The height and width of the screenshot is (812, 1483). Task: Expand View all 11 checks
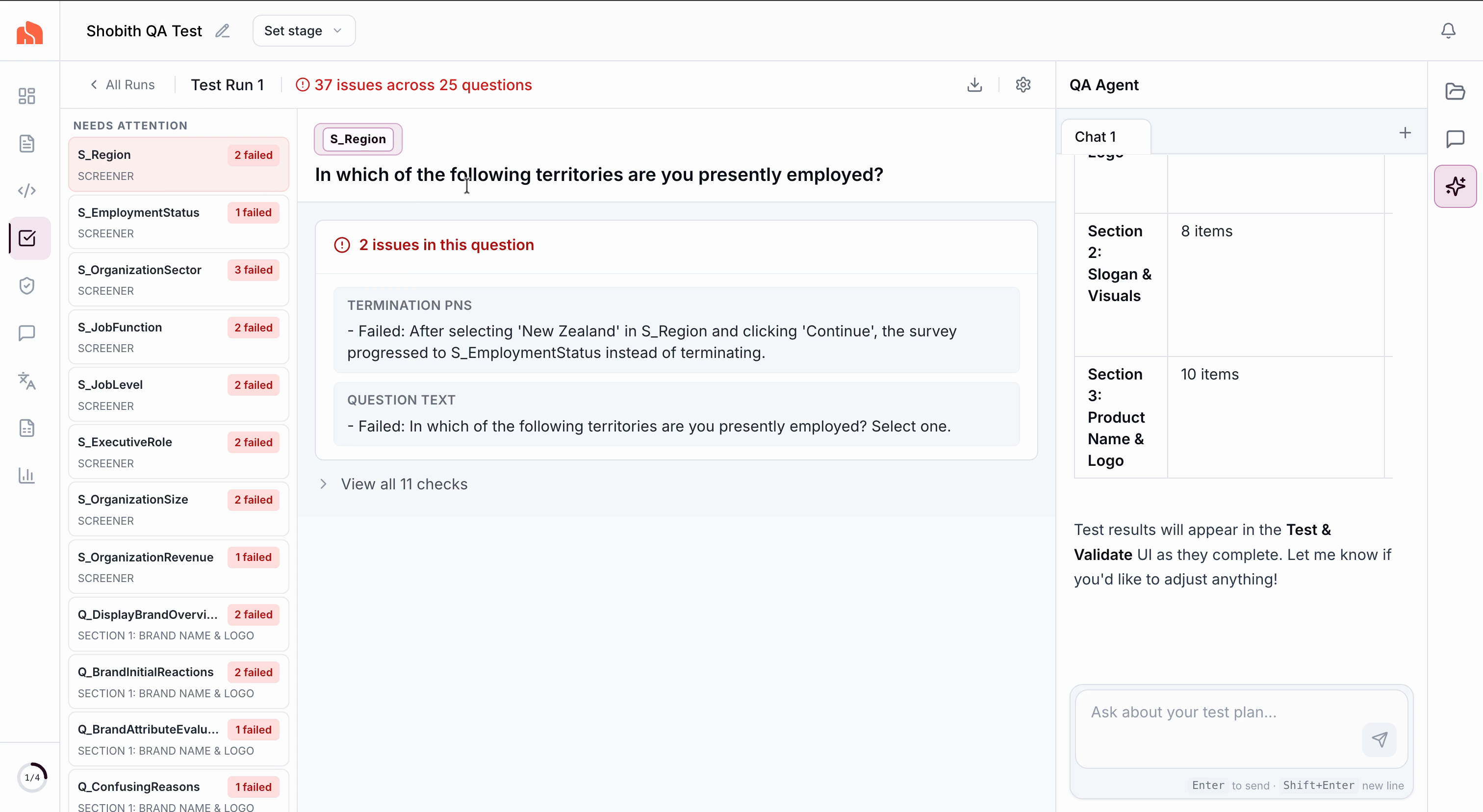point(403,484)
